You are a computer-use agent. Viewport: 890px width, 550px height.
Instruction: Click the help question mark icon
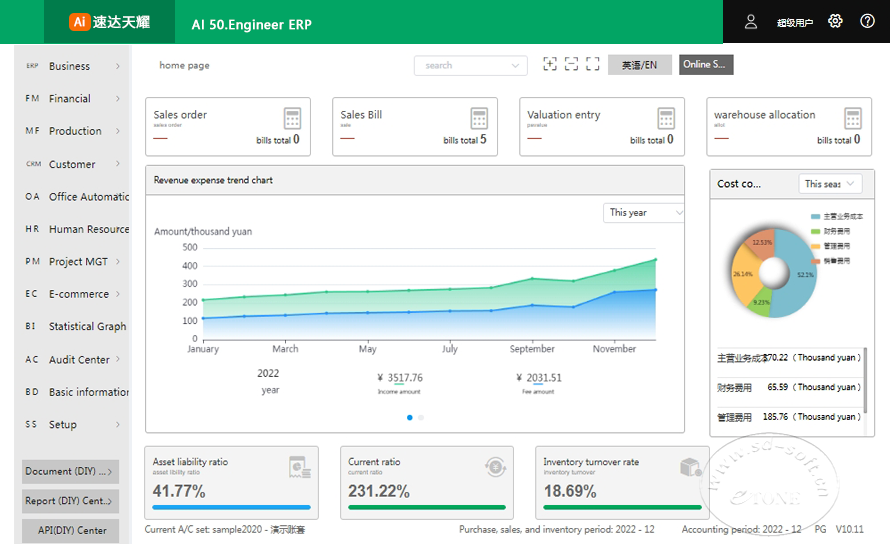(867, 22)
